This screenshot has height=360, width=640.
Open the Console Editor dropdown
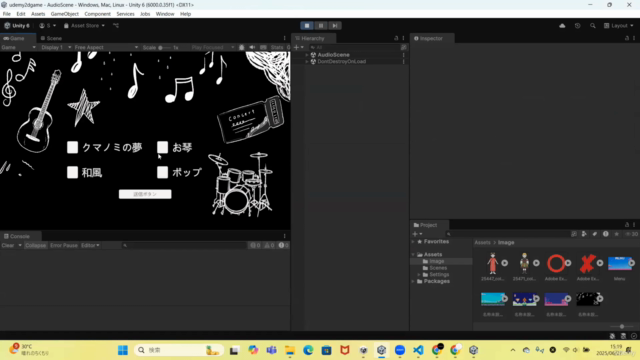pos(90,245)
